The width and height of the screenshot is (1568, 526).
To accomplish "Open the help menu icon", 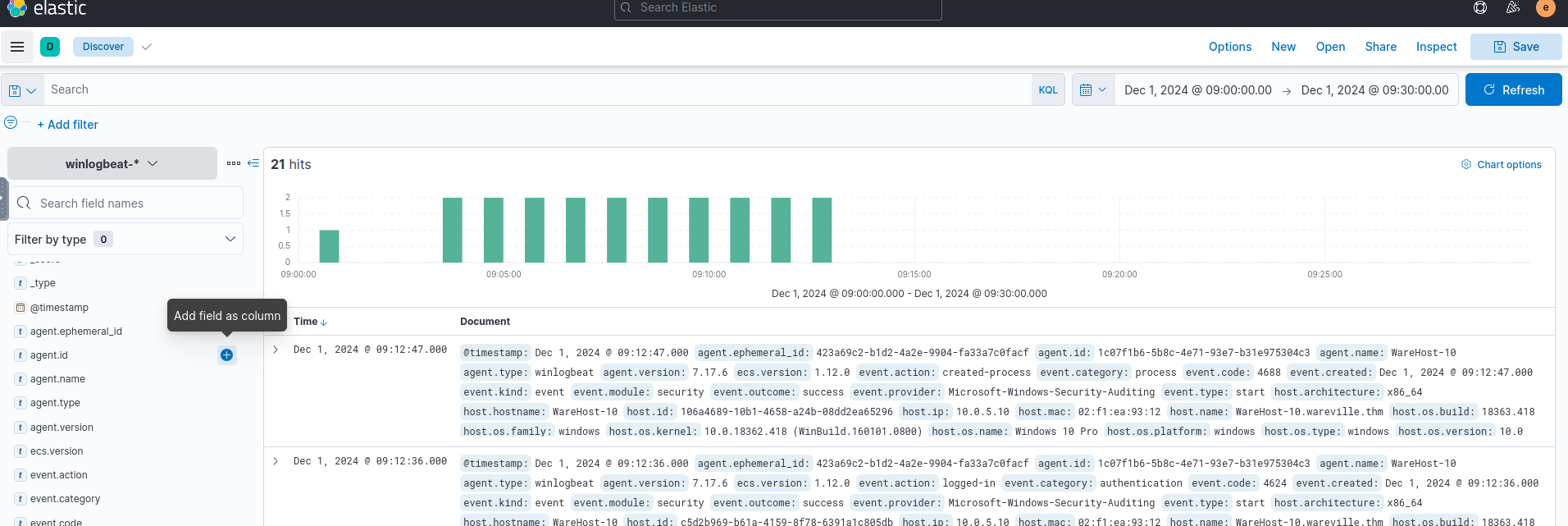I will point(1479,8).
